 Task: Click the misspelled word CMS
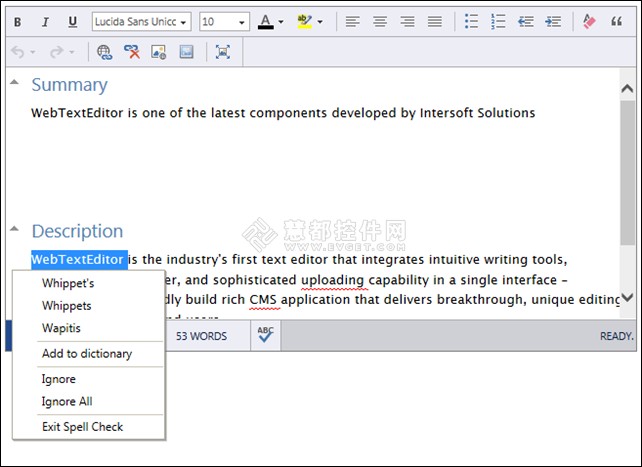pos(263,300)
